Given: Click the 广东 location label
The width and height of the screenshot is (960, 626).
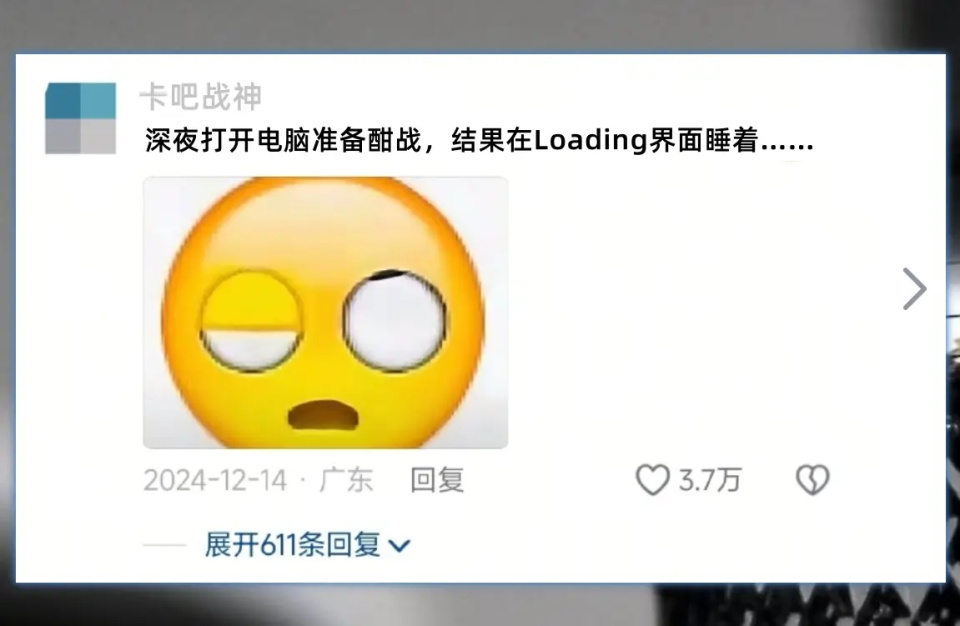Looking at the screenshot, I should [x=346, y=480].
